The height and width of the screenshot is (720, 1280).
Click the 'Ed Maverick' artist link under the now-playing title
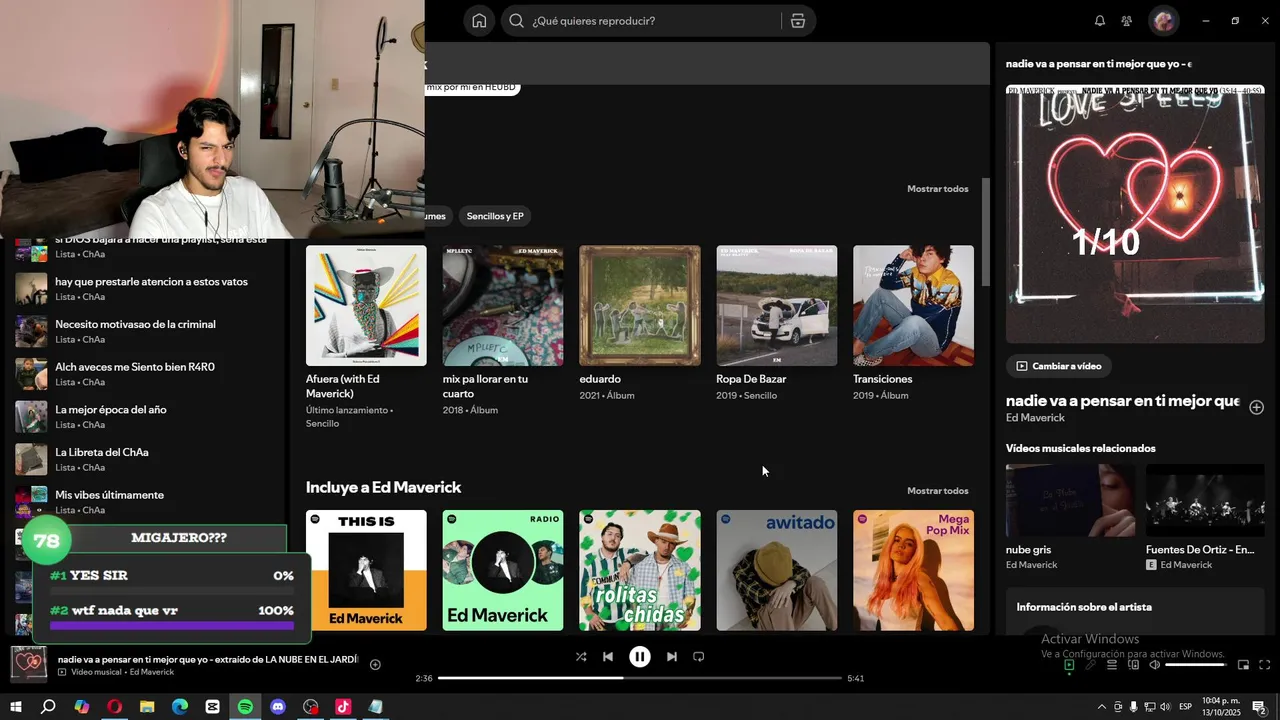click(1035, 418)
